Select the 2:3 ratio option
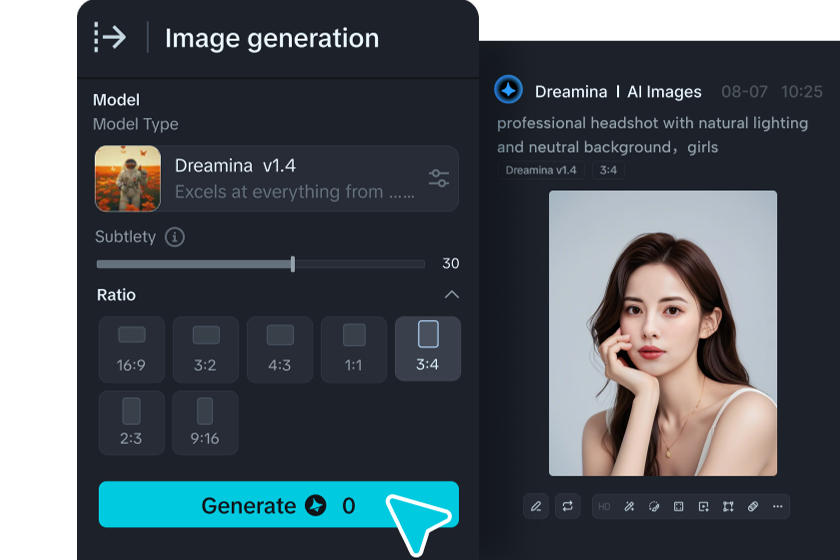 132,423
